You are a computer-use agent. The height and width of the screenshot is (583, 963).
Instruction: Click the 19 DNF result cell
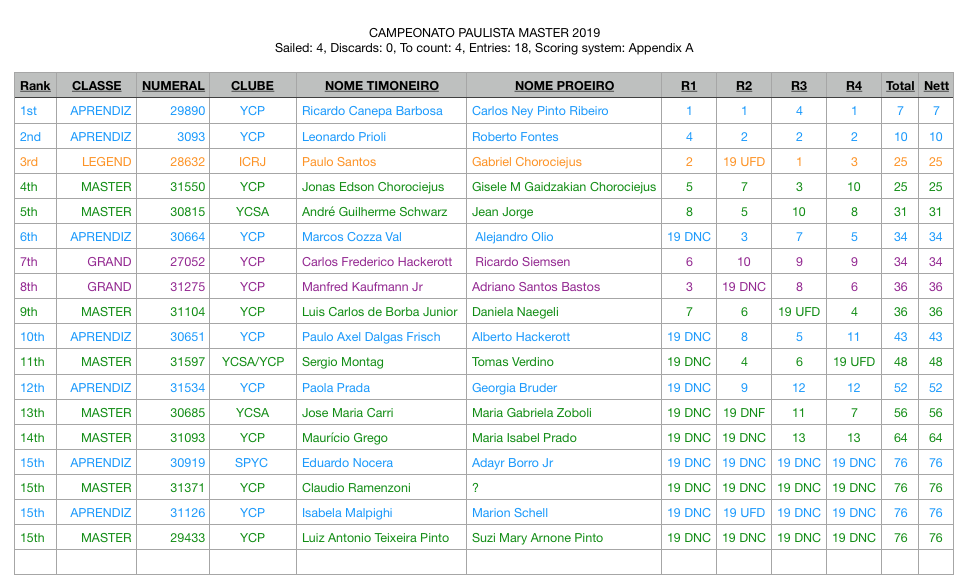tap(744, 412)
